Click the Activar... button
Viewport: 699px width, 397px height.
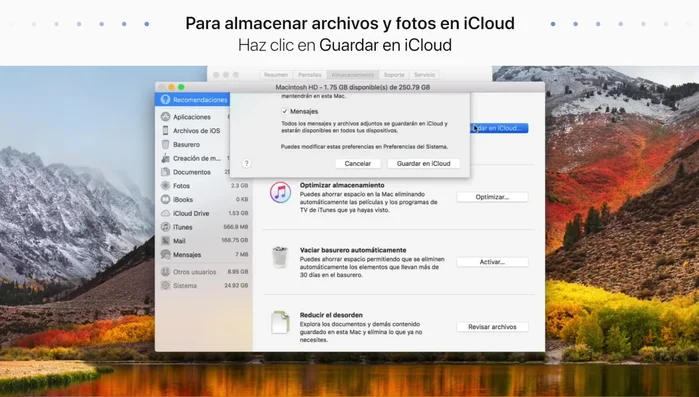pos(492,262)
